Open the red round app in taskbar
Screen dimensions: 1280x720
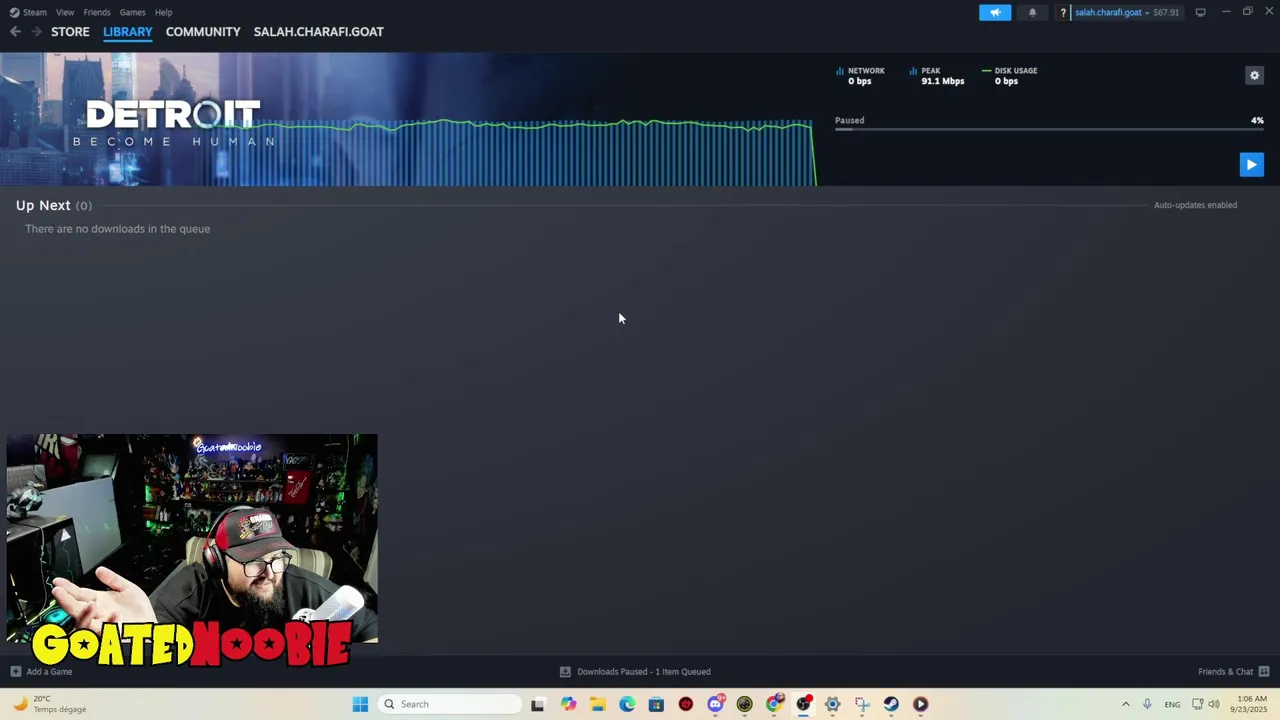(685, 704)
